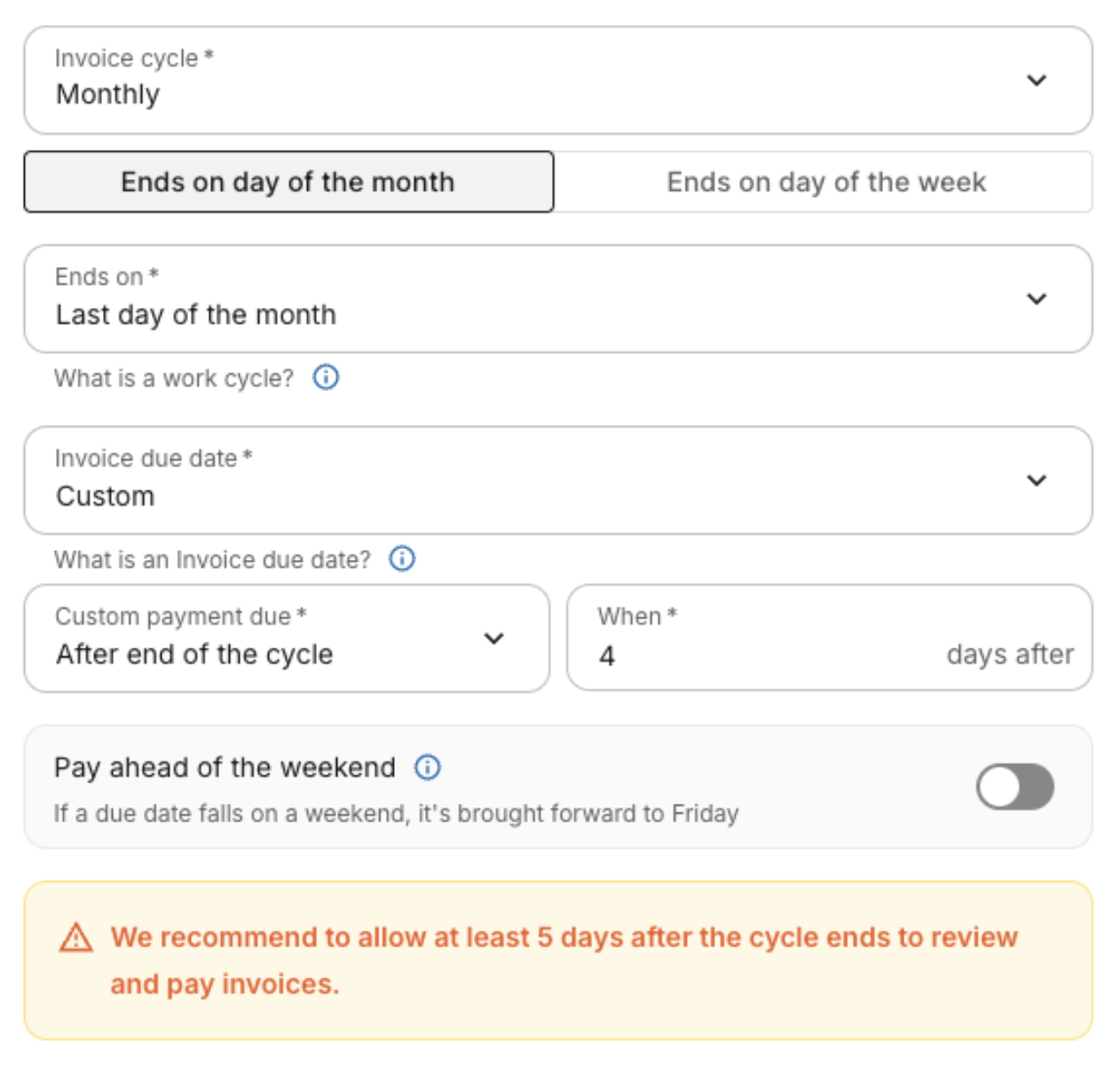Click info icon beside "Pay ahead of the weekend"
The width and height of the screenshot is (1120, 1077).
click(428, 767)
